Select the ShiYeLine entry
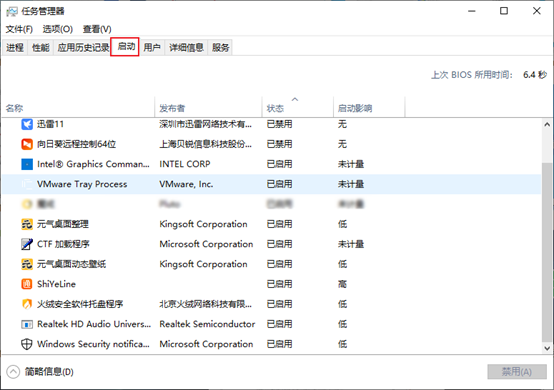 (x=56, y=284)
